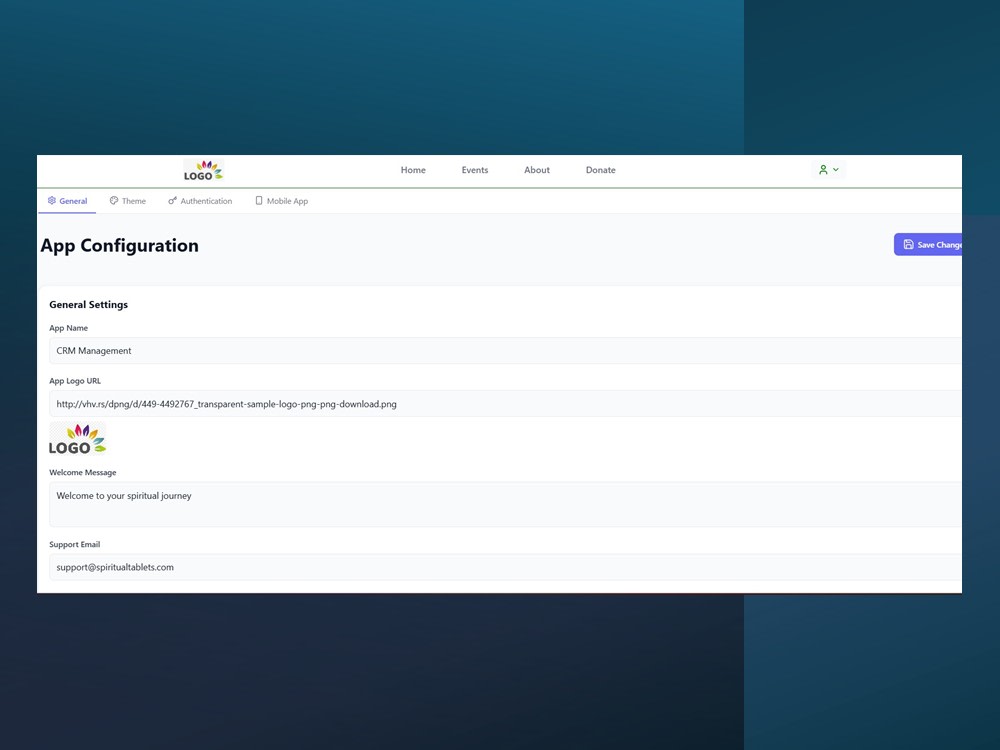
Task: Click the App Configuration heading
Action: [119, 246]
